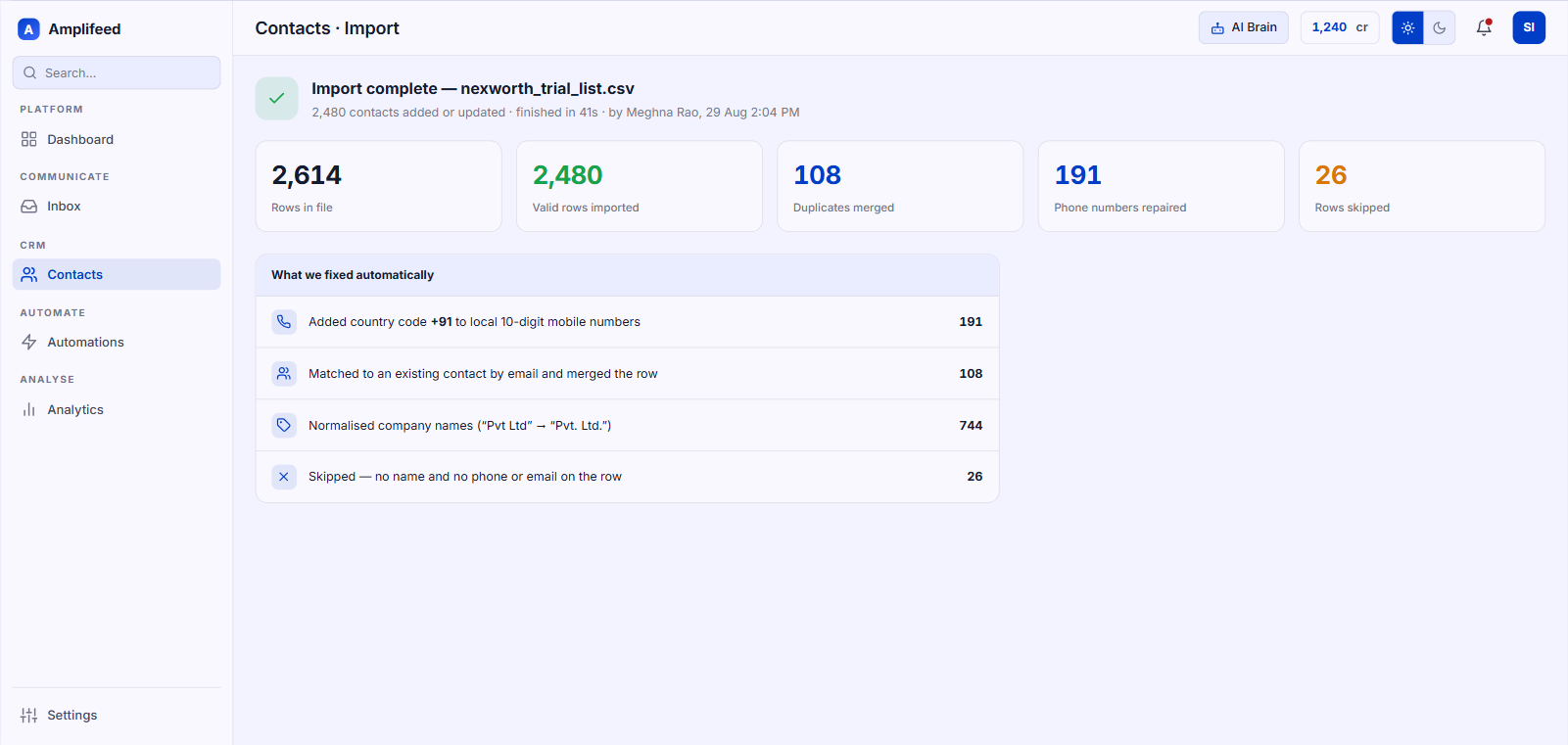Focus the Search input field
The height and width of the screenshot is (745, 1568).
click(117, 72)
